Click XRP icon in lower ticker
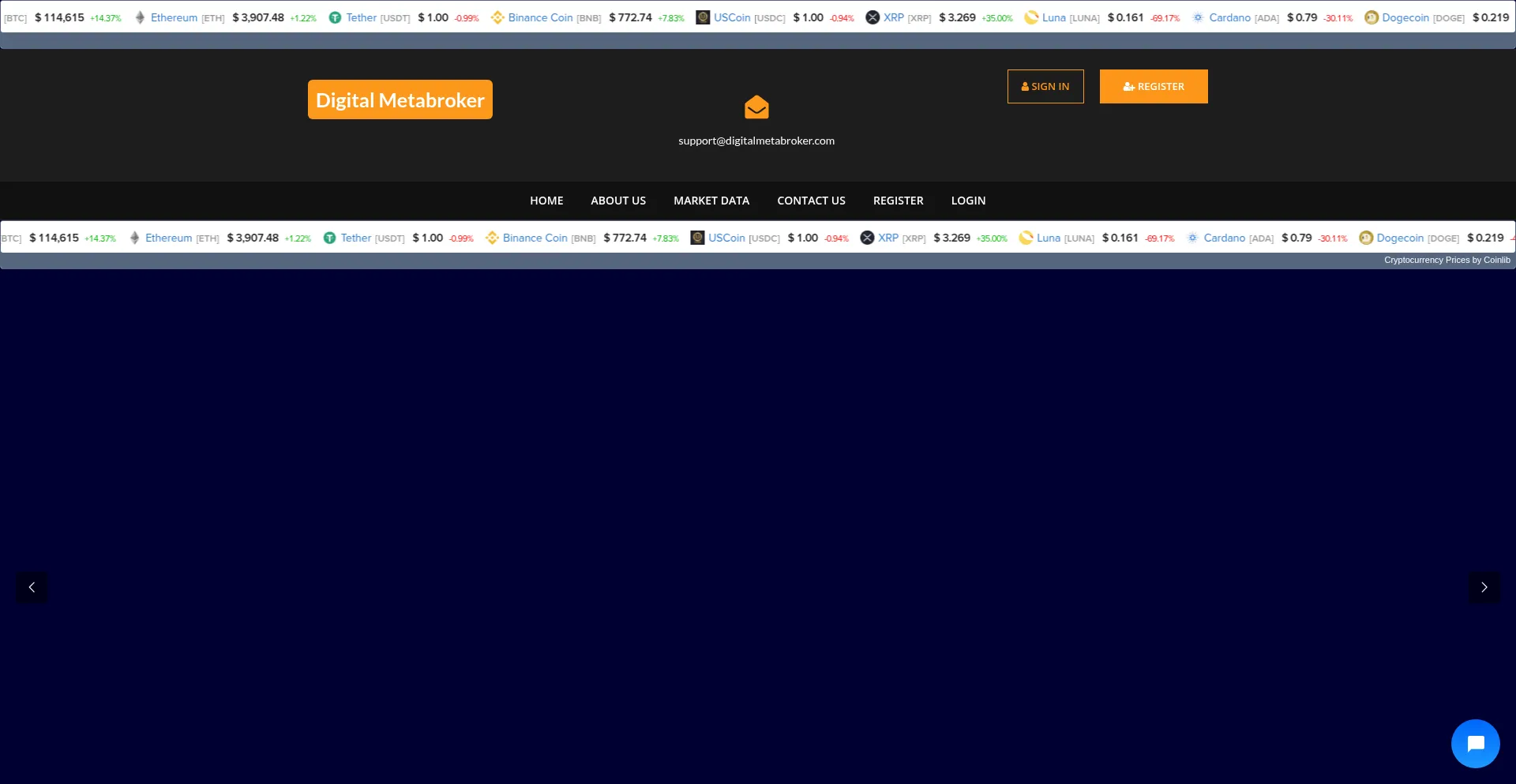This screenshot has width=1516, height=784. pyautogui.click(x=867, y=238)
